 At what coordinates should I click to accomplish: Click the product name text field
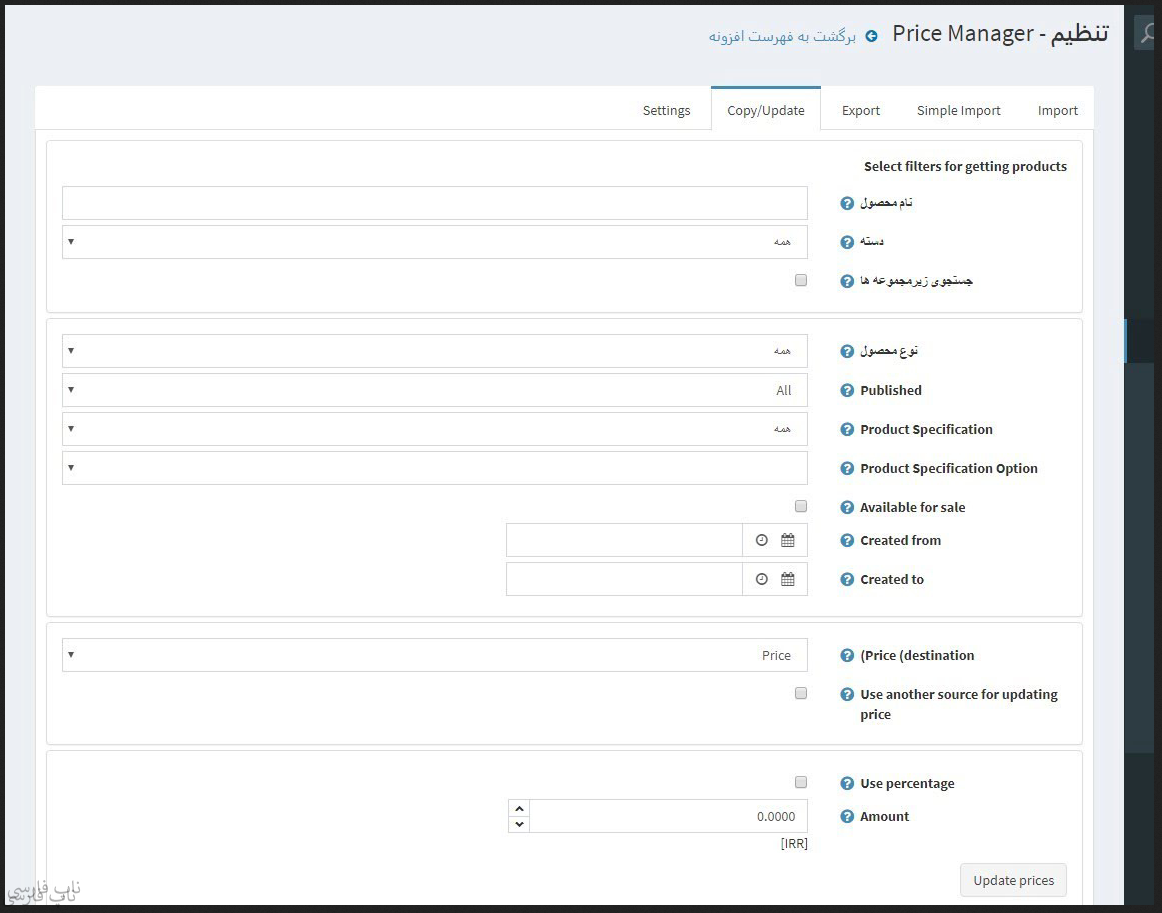coord(434,203)
